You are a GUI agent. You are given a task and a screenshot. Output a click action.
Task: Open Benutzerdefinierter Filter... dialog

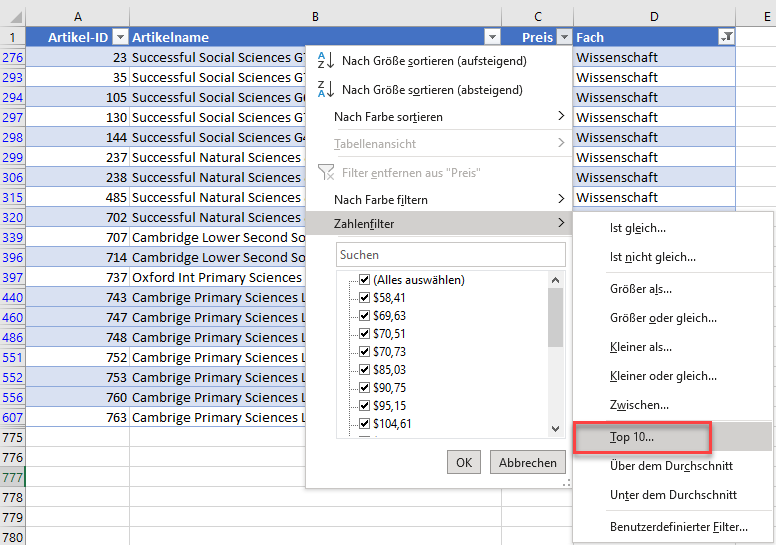tap(673, 527)
